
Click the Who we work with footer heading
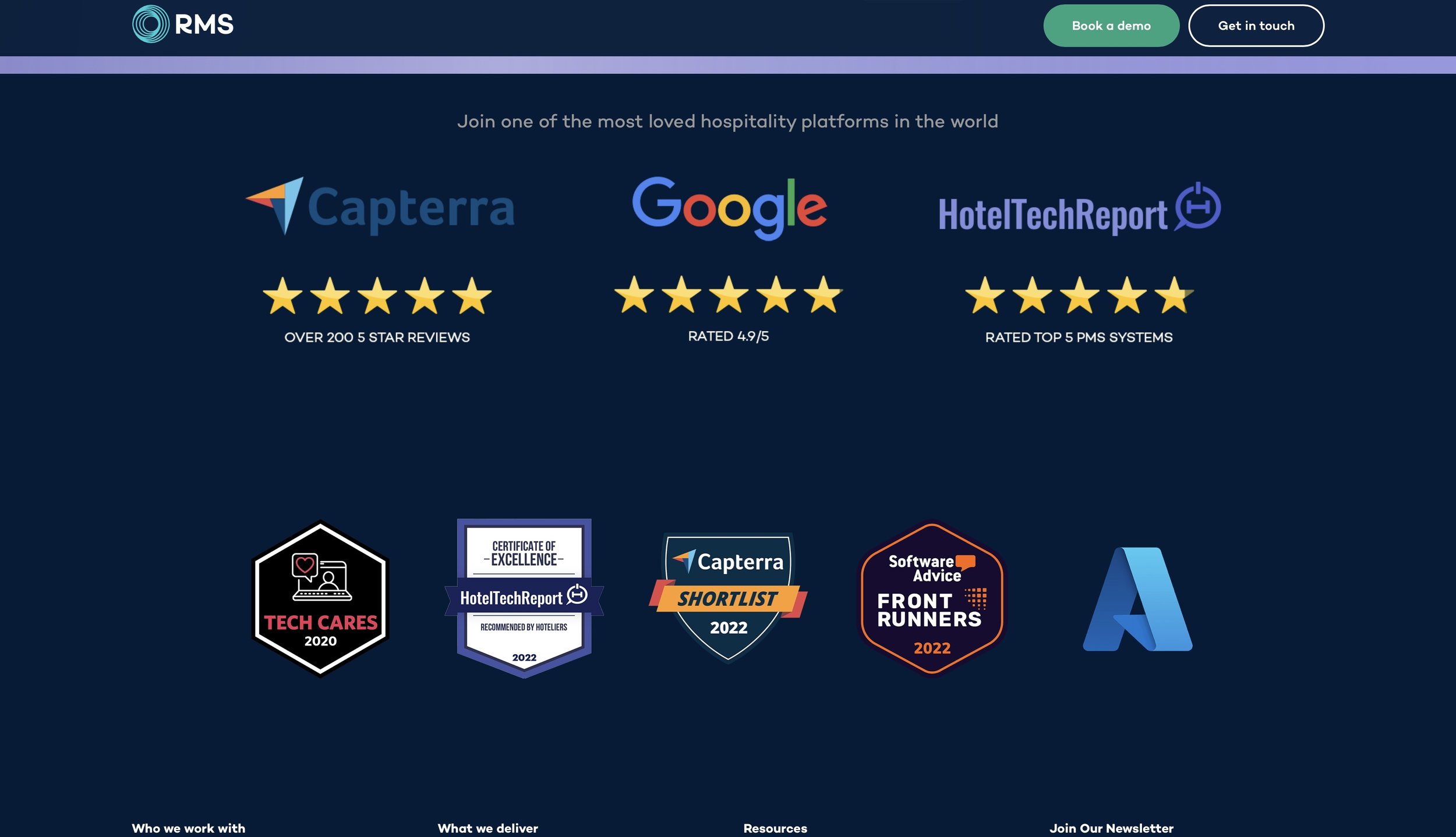click(188, 828)
